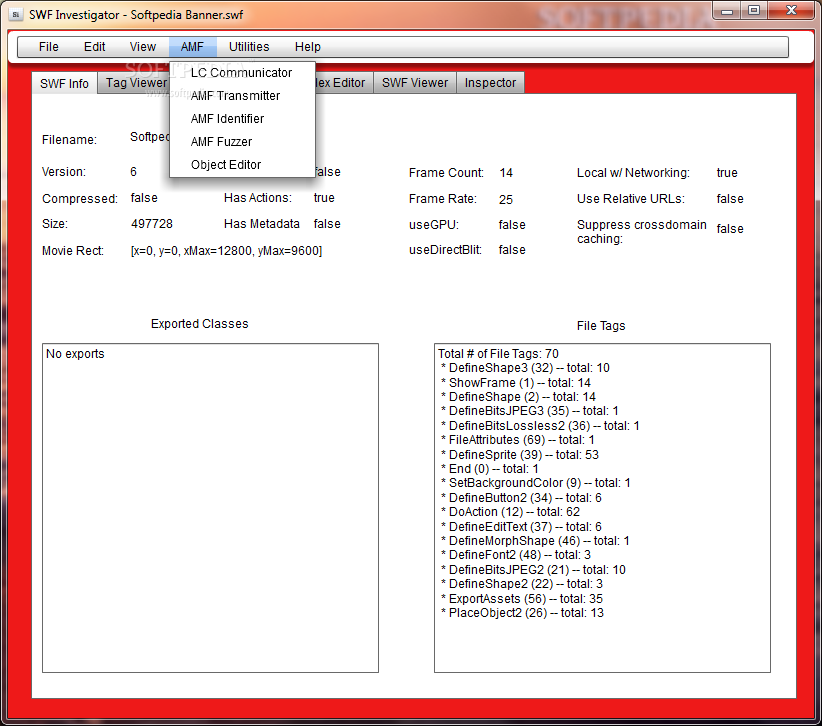Screen dimensions: 822x726
Task: Click inside the Exported Classes list box
Action: coord(210,508)
